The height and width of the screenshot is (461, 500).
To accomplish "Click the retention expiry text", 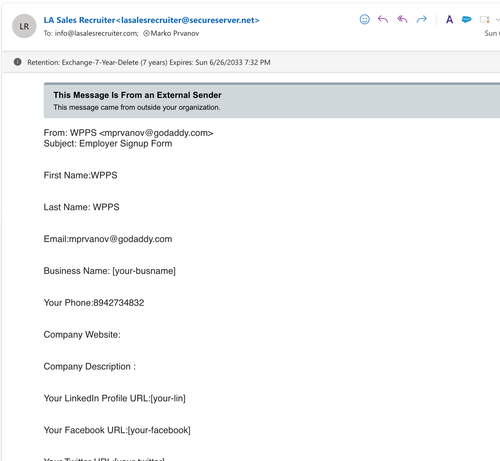I will pos(220,62).
